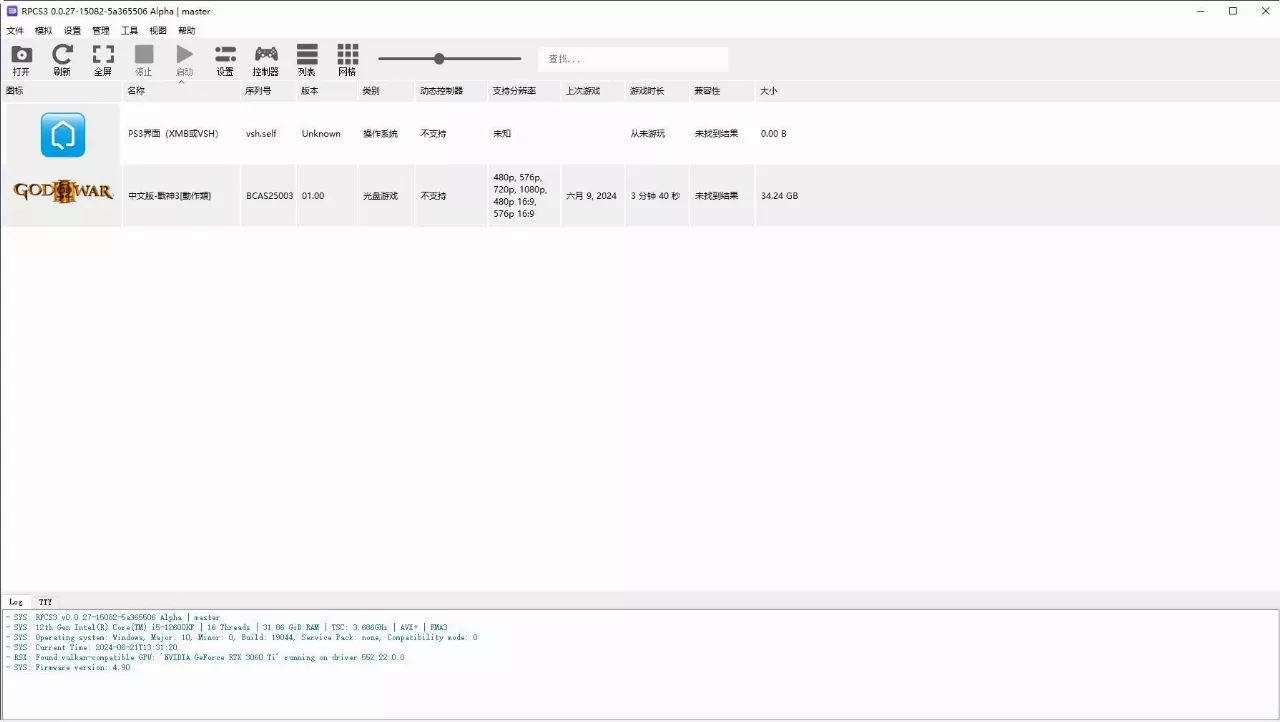Switch to the Log tab

click(x=16, y=602)
